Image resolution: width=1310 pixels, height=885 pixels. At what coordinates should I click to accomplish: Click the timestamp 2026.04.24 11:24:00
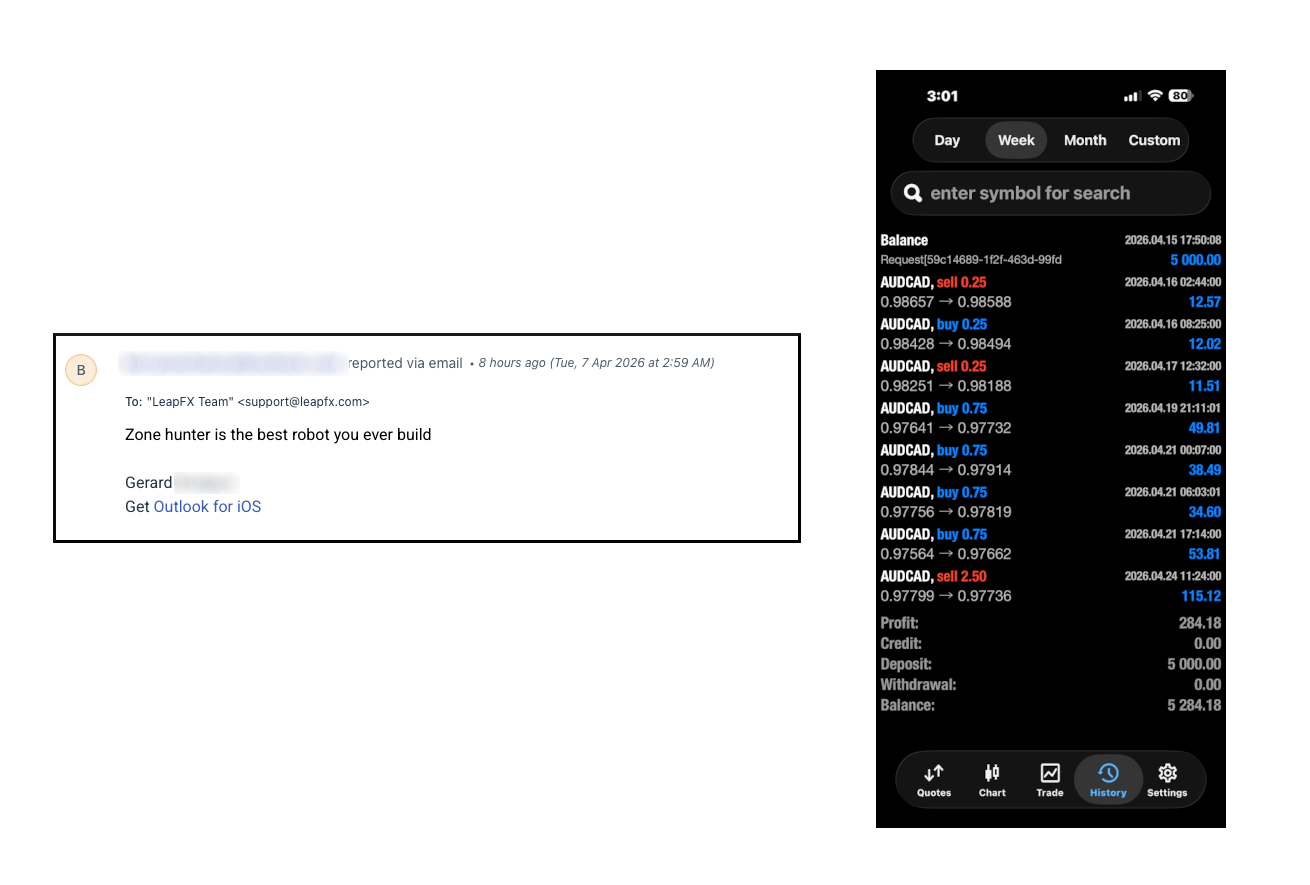pos(1172,576)
